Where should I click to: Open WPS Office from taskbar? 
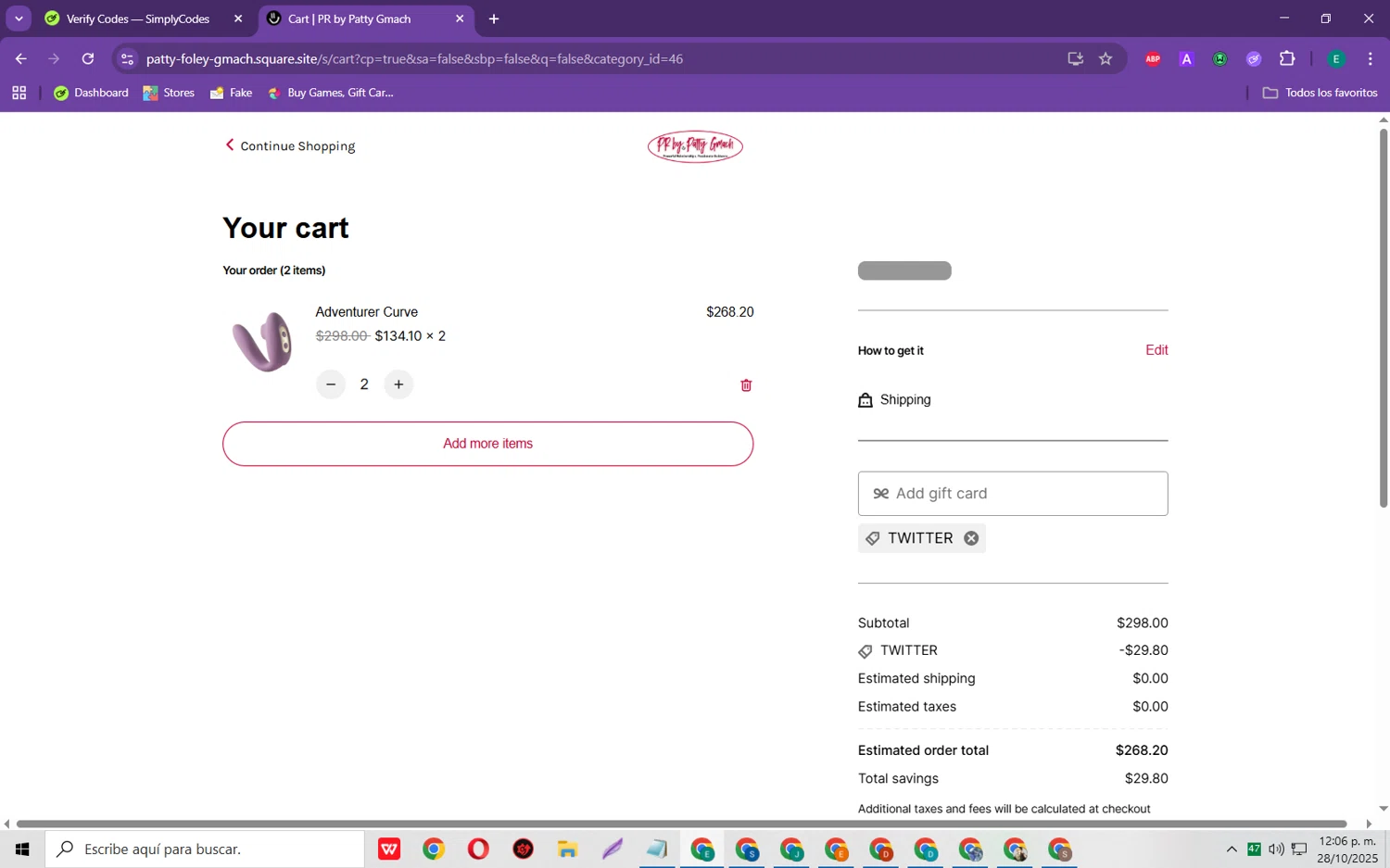coord(389,849)
